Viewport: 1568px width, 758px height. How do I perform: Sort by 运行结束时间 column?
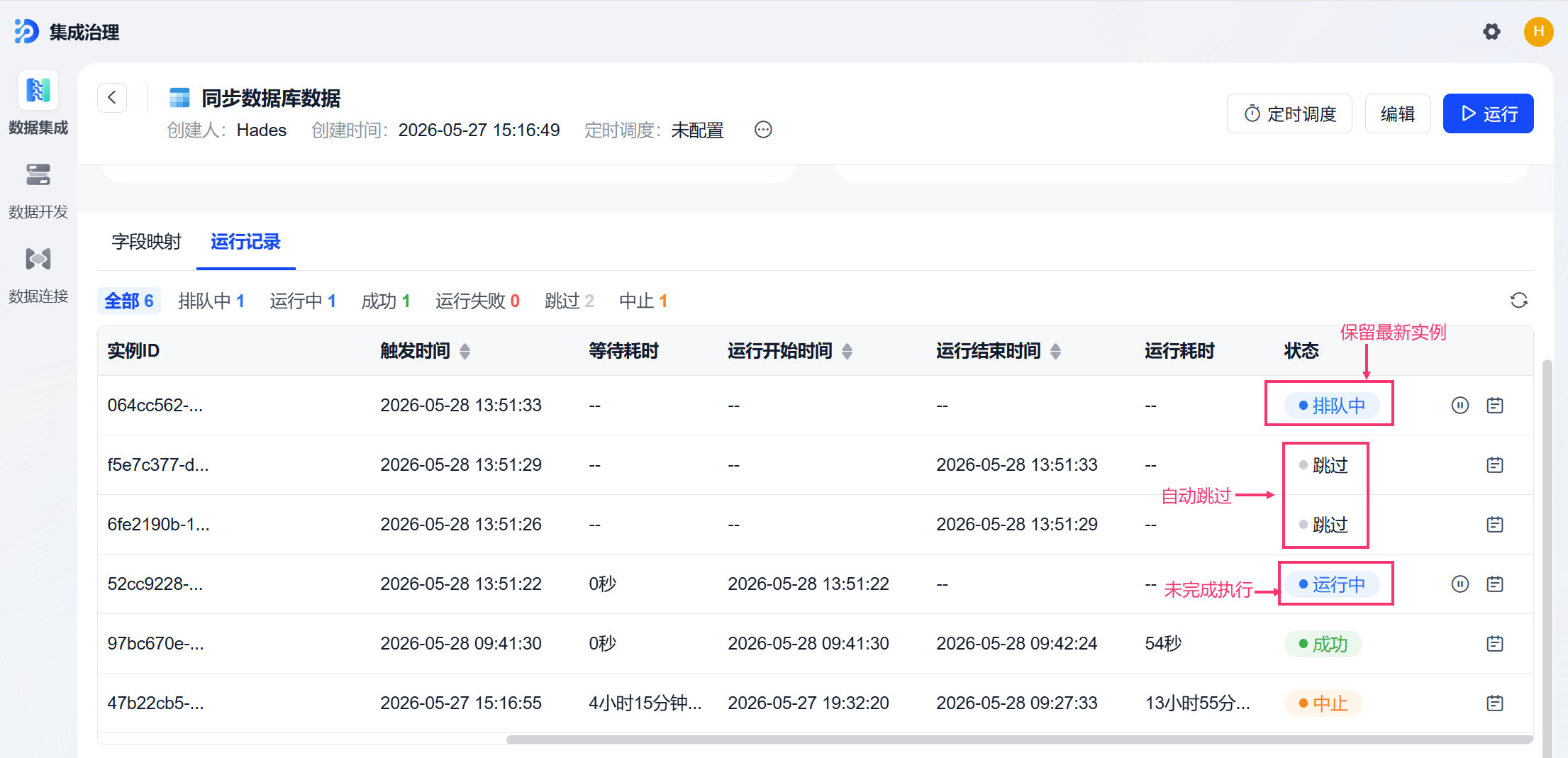1055,351
